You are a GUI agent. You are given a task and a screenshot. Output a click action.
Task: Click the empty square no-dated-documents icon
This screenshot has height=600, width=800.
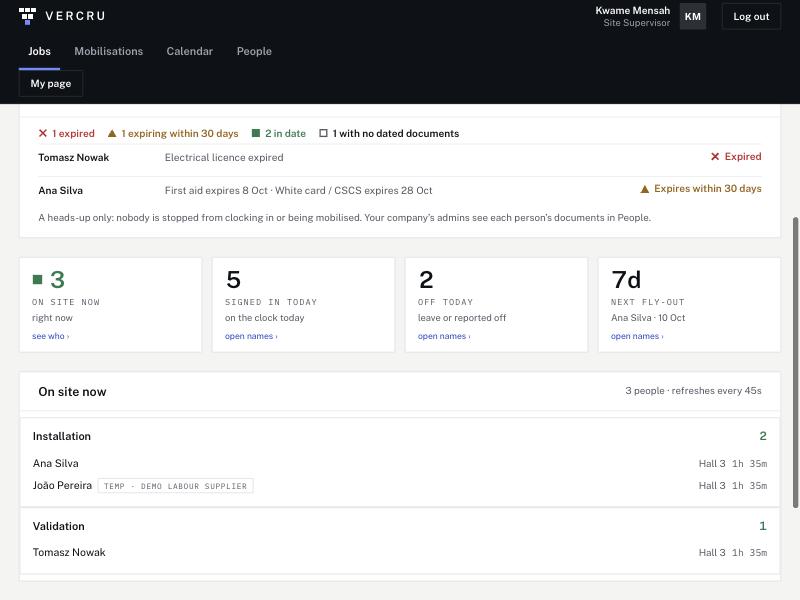[323, 133]
